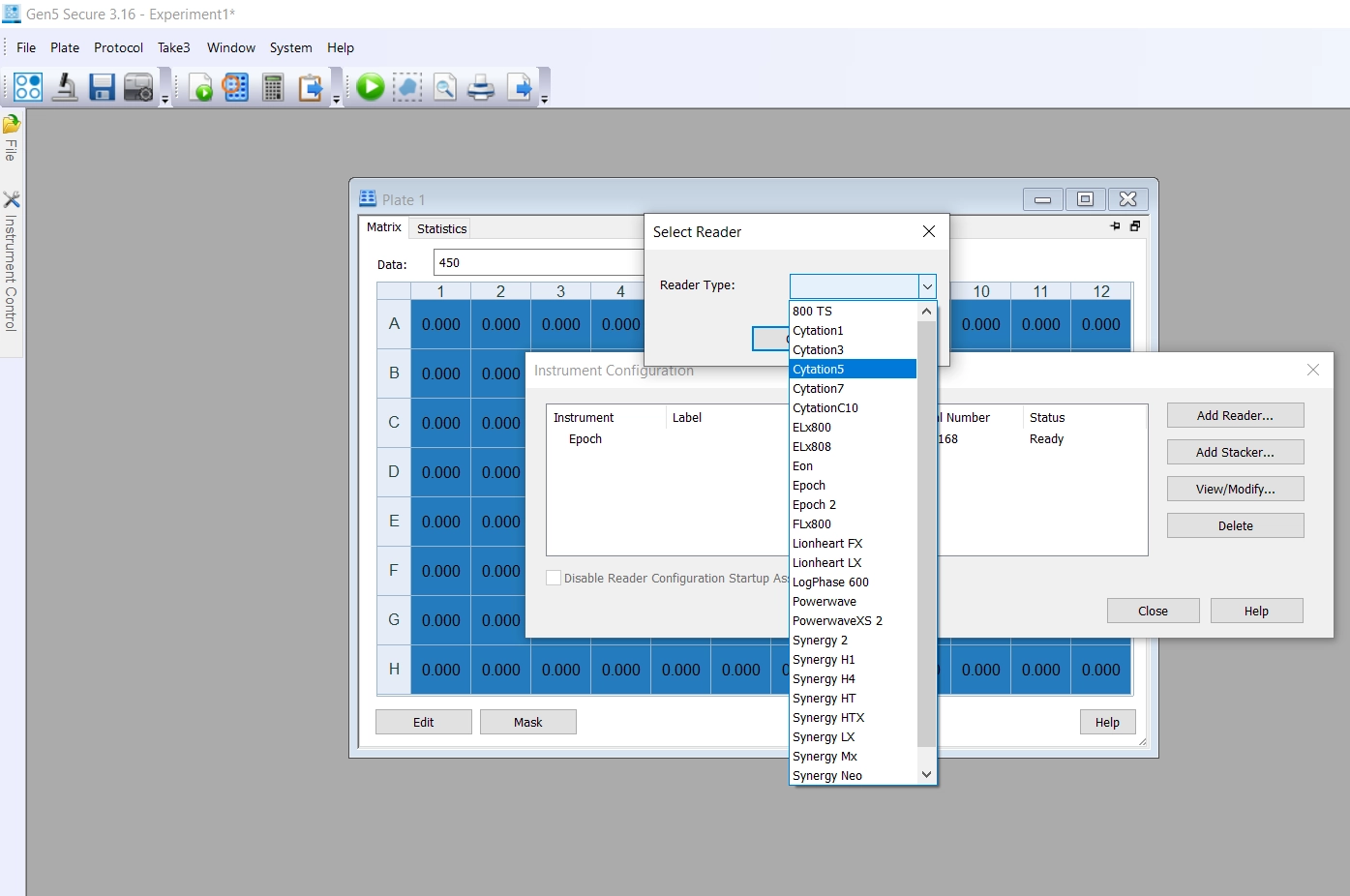Click the Data field showing 450

click(539, 262)
